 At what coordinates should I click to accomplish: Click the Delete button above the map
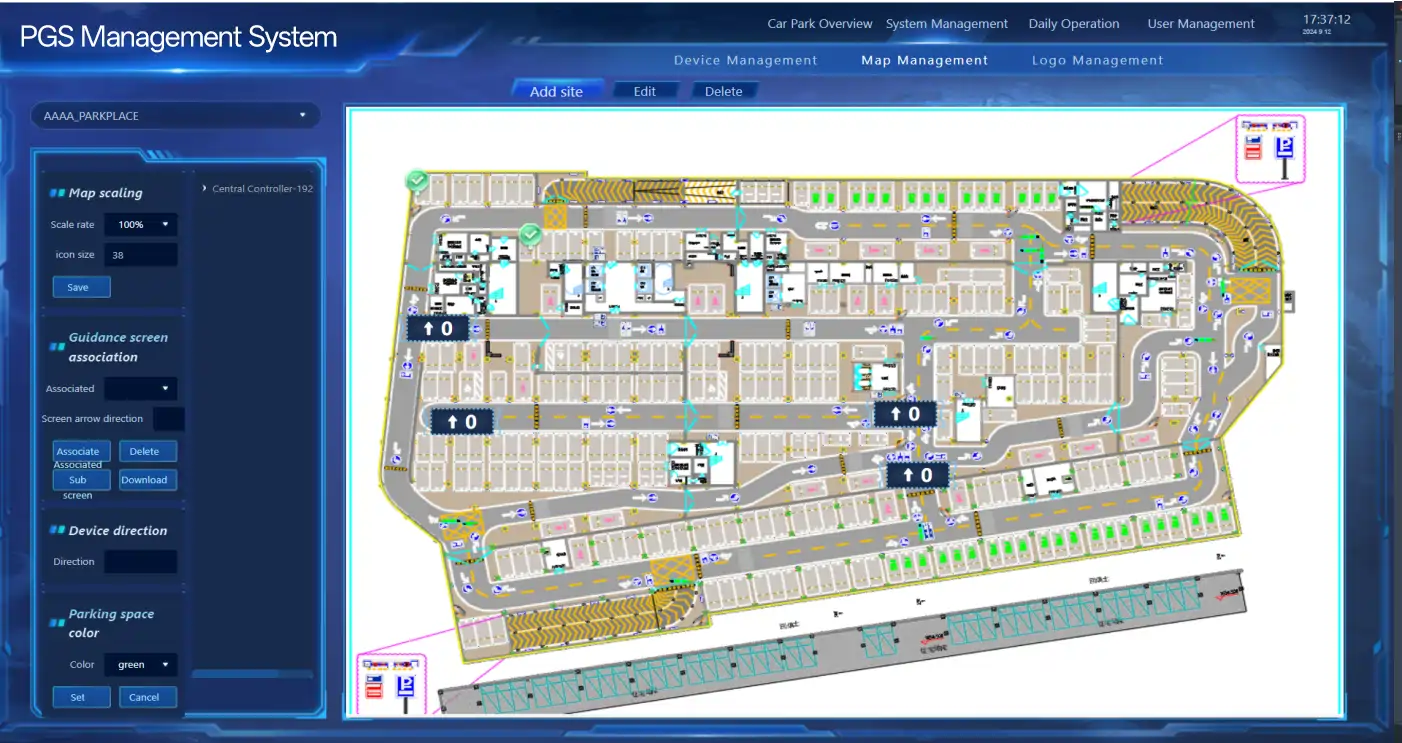tap(724, 91)
